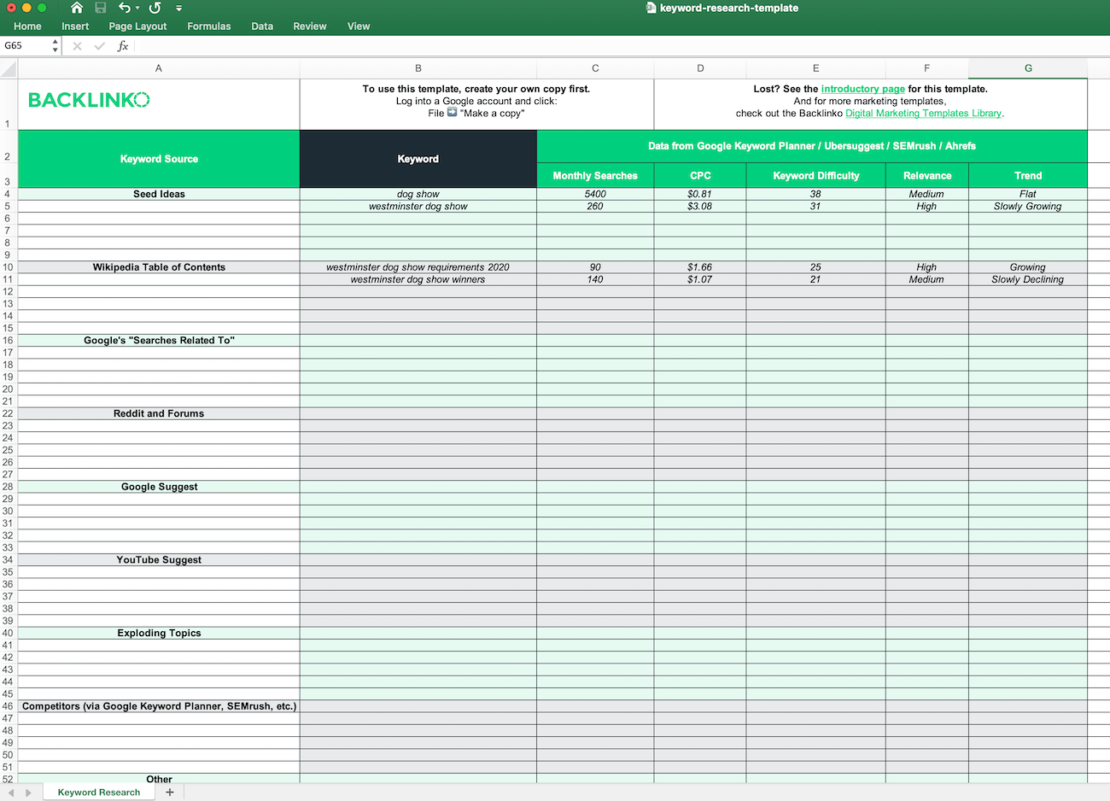Image resolution: width=1110 pixels, height=801 pixels.
Task: Click the previous sheet navigation arrow
Action: coord(10,791)
